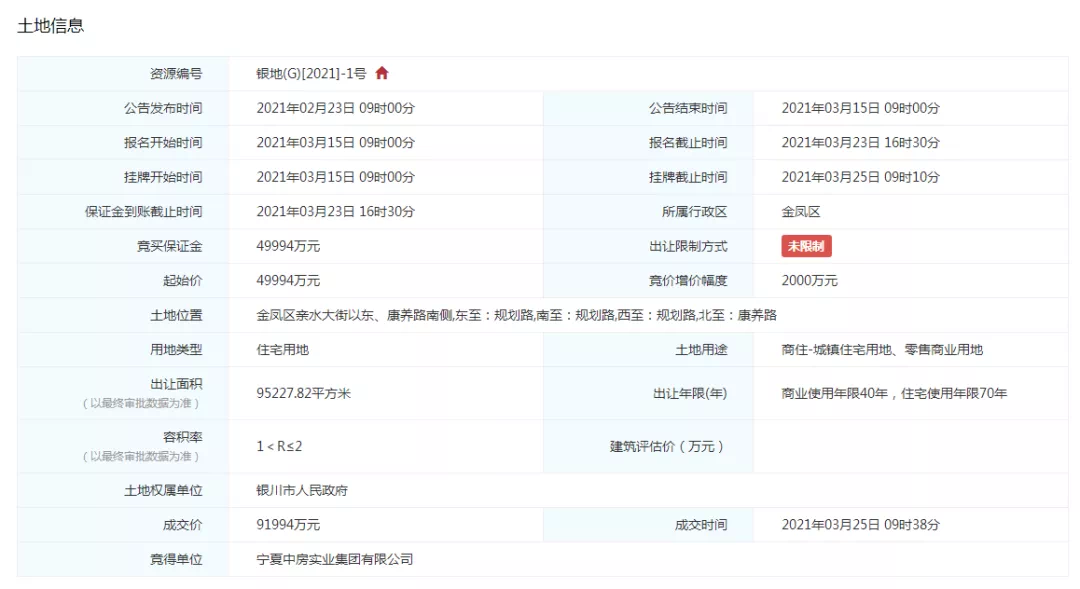
Task: Click the bid increment value 2000万元
Action: pos(809,281)
